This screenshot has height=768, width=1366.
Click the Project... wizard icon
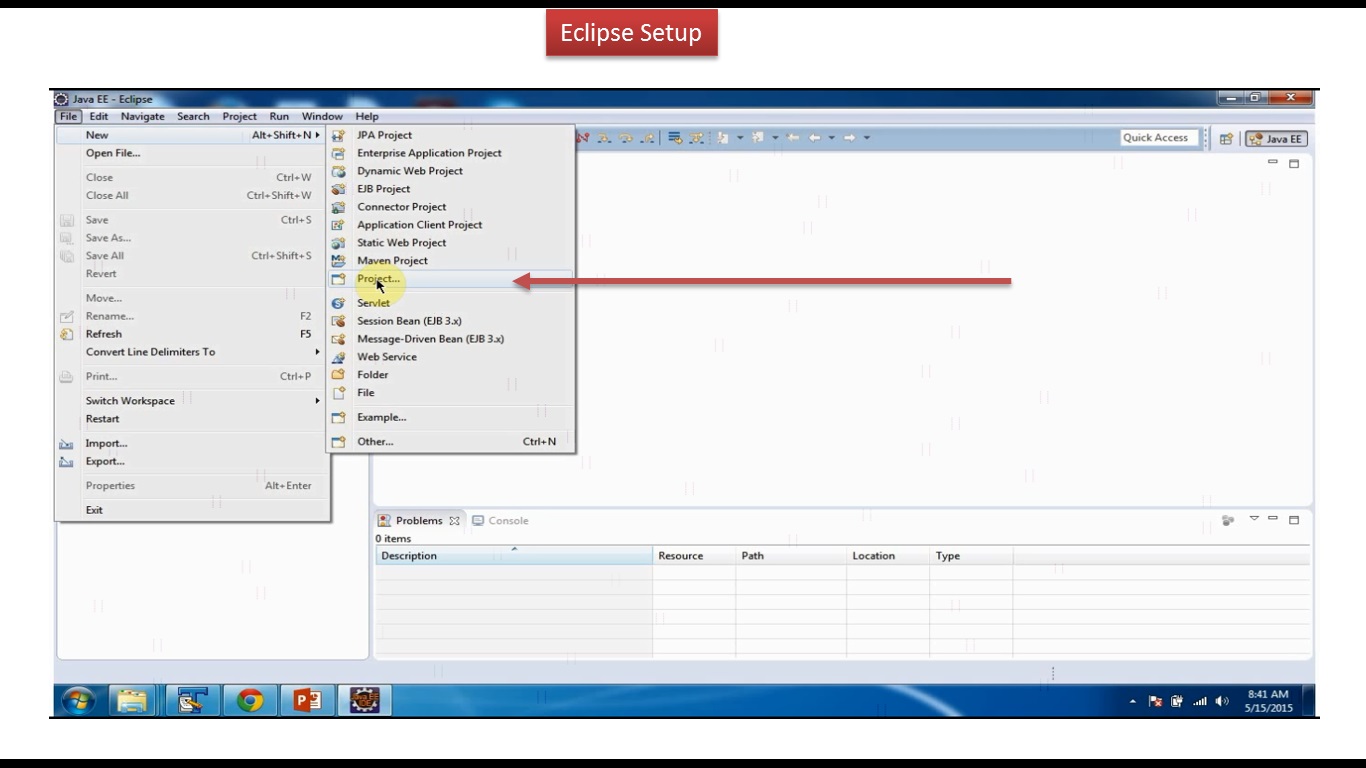tap(338, 279)
